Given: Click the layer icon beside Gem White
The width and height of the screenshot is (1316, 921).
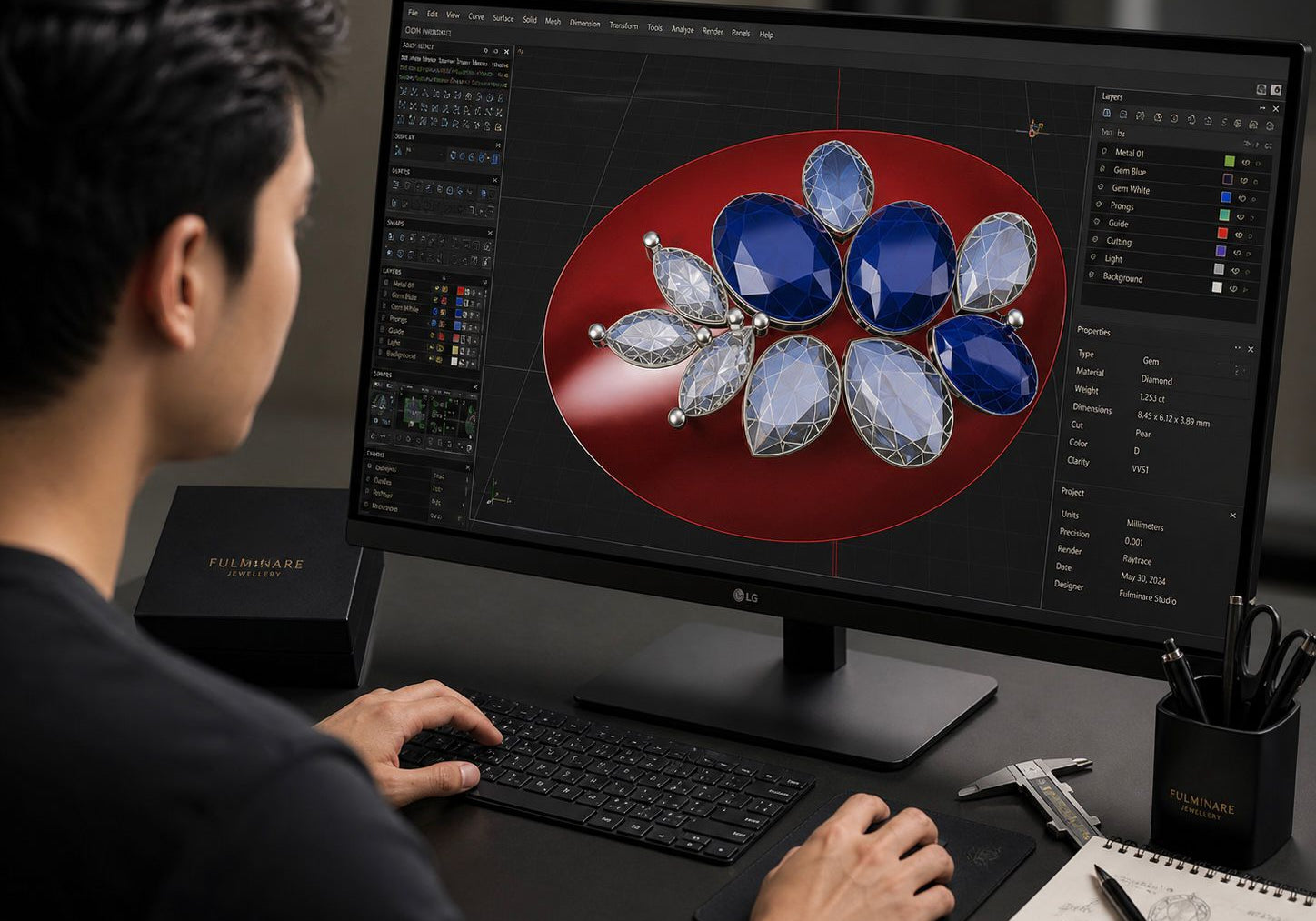Looking at the screenshot, I should point(1102,187).
